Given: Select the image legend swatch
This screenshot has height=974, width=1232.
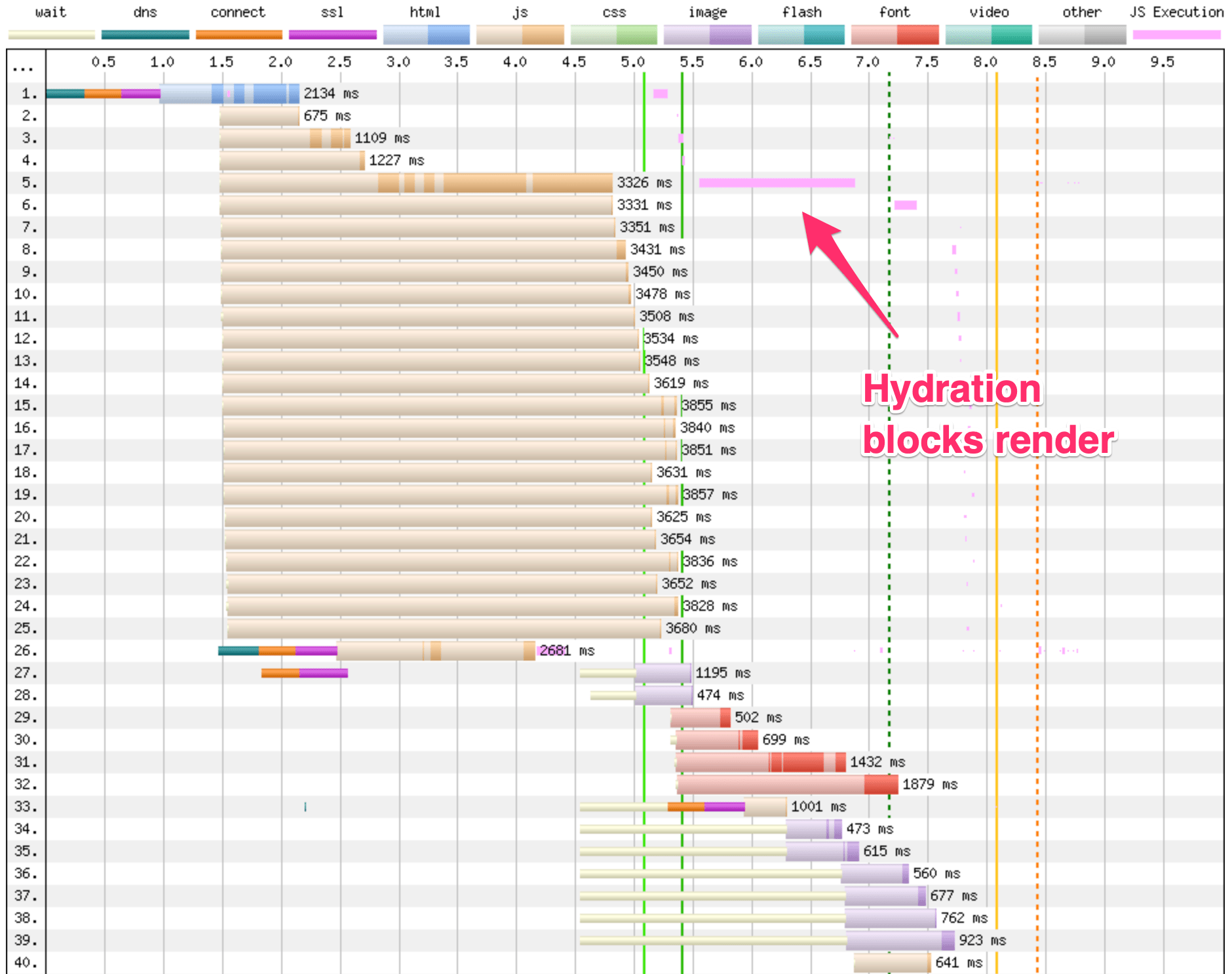Looking at the screenshot, I should (x=707, y=35).
